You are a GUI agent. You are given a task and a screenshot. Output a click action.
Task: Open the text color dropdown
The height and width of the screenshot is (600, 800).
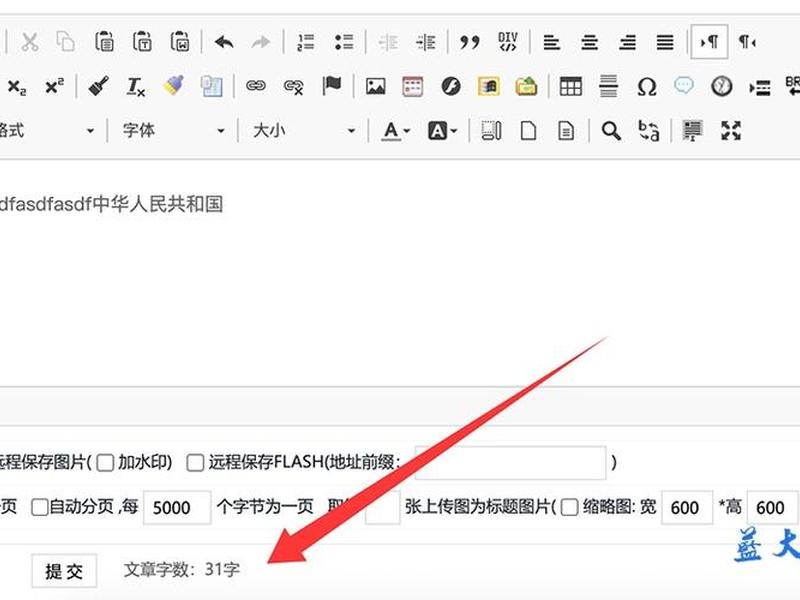pyautogui.click(x=396, y=131)
